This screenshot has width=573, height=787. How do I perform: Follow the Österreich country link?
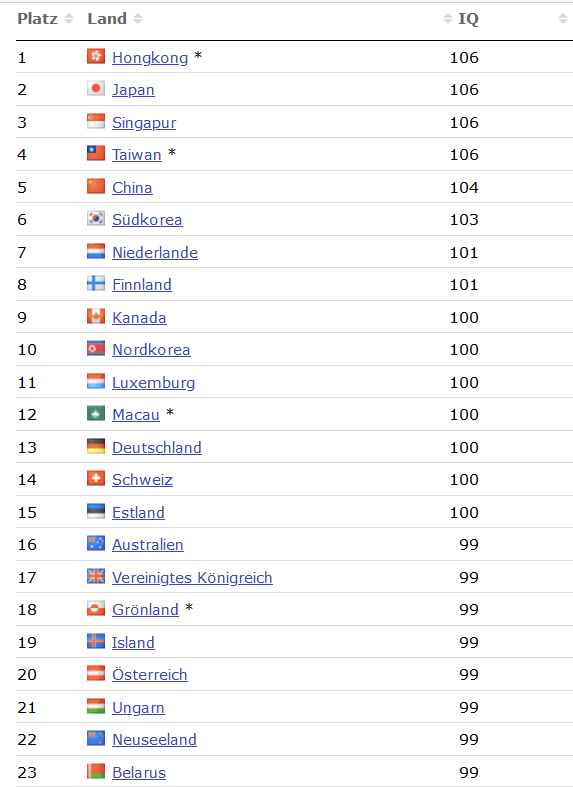150,675
